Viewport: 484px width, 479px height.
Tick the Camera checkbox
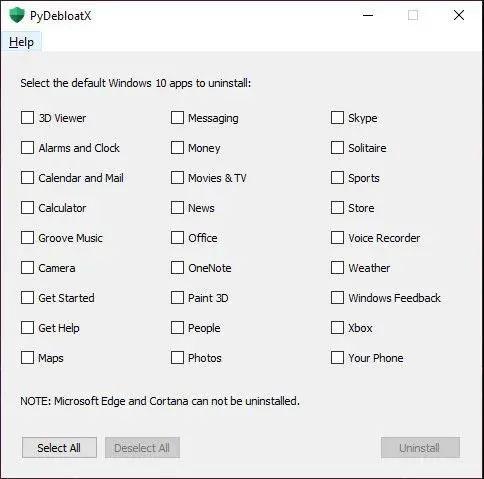(x=27, y=268)
